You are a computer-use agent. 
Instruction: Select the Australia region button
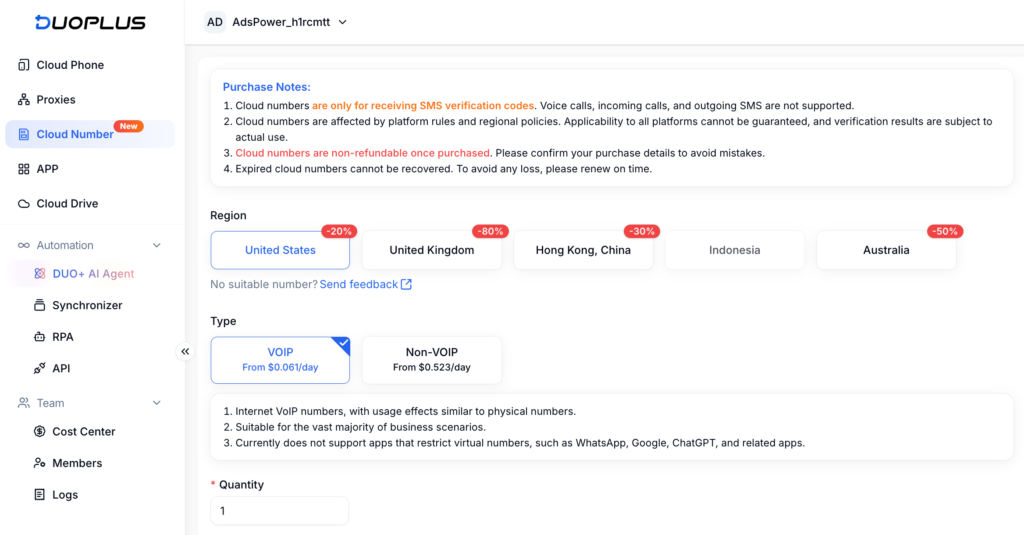pos(886,250)
